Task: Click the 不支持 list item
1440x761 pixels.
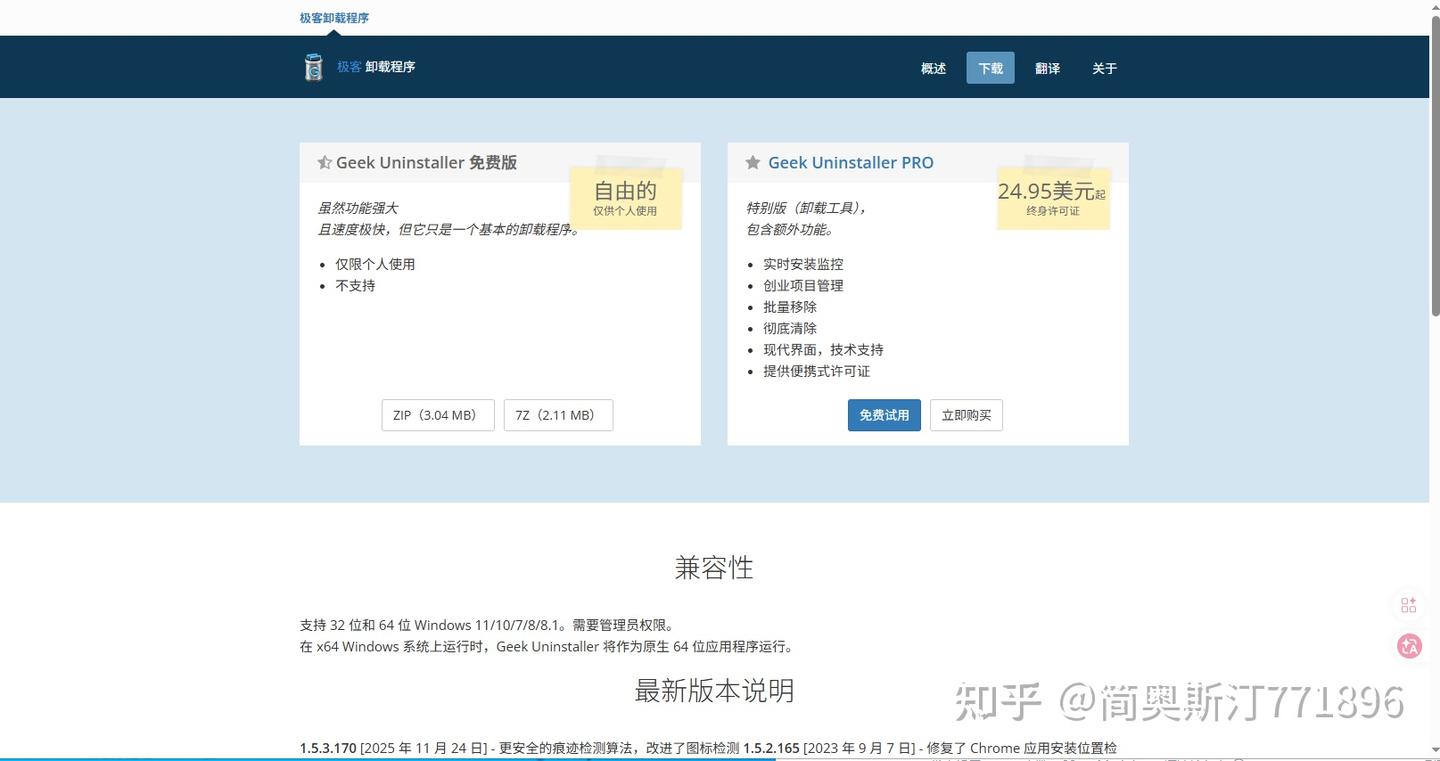Action: (x=355, y=286)
